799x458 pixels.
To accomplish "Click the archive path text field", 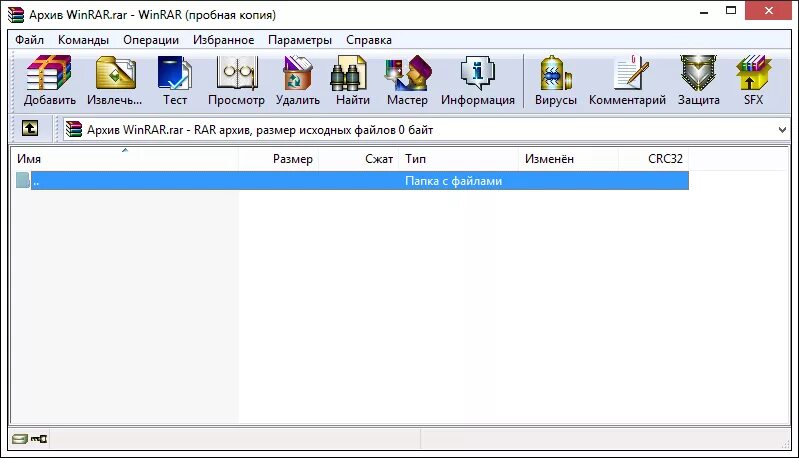I will coord(428,130).
